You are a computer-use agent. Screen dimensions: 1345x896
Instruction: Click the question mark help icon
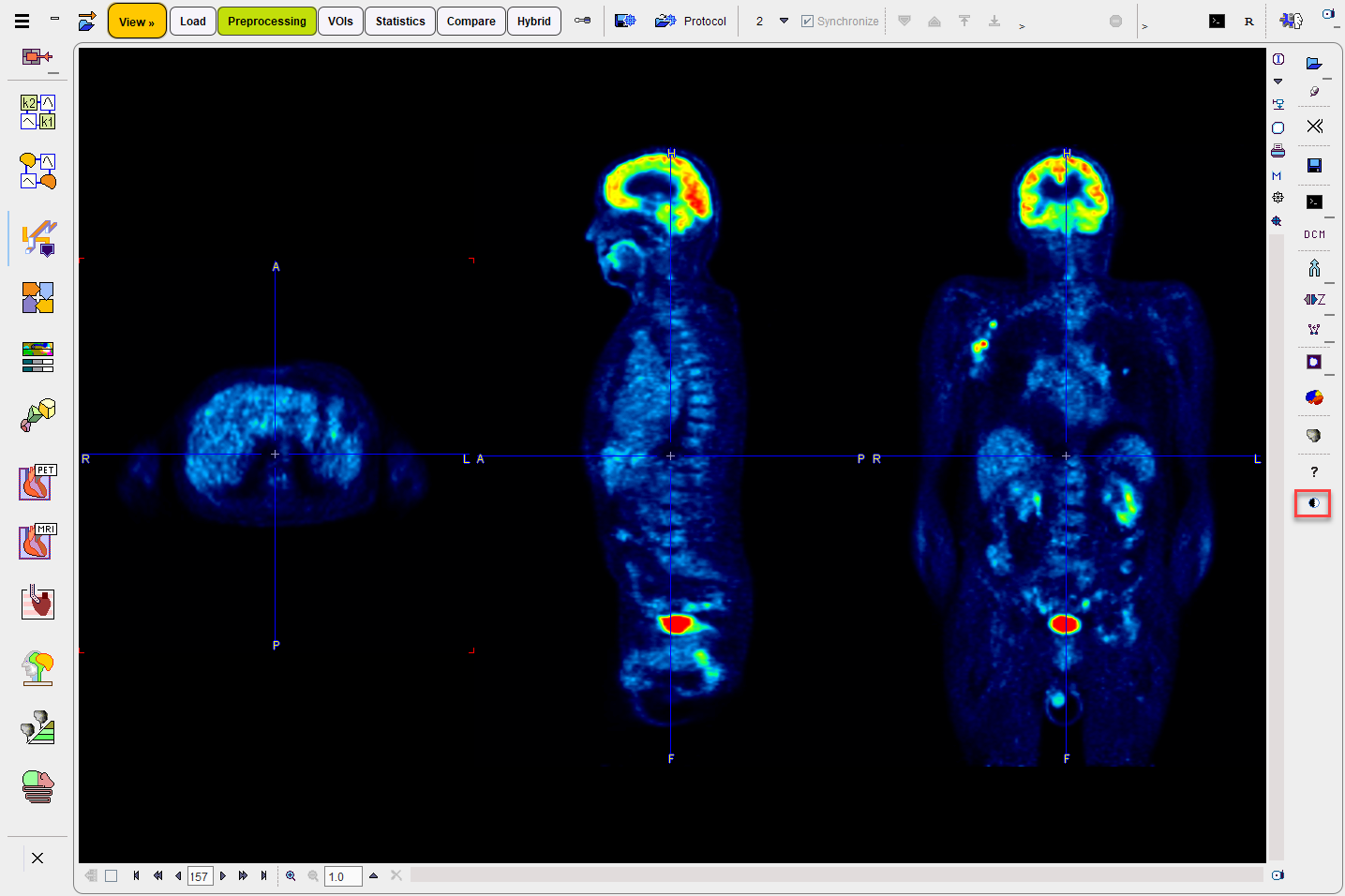coord(1314,471)
